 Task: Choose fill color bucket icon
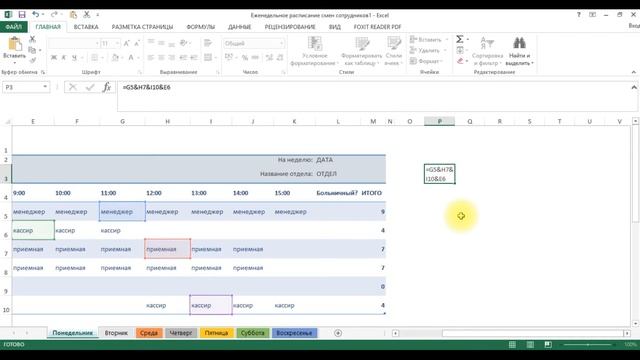(x=115, y=58)
